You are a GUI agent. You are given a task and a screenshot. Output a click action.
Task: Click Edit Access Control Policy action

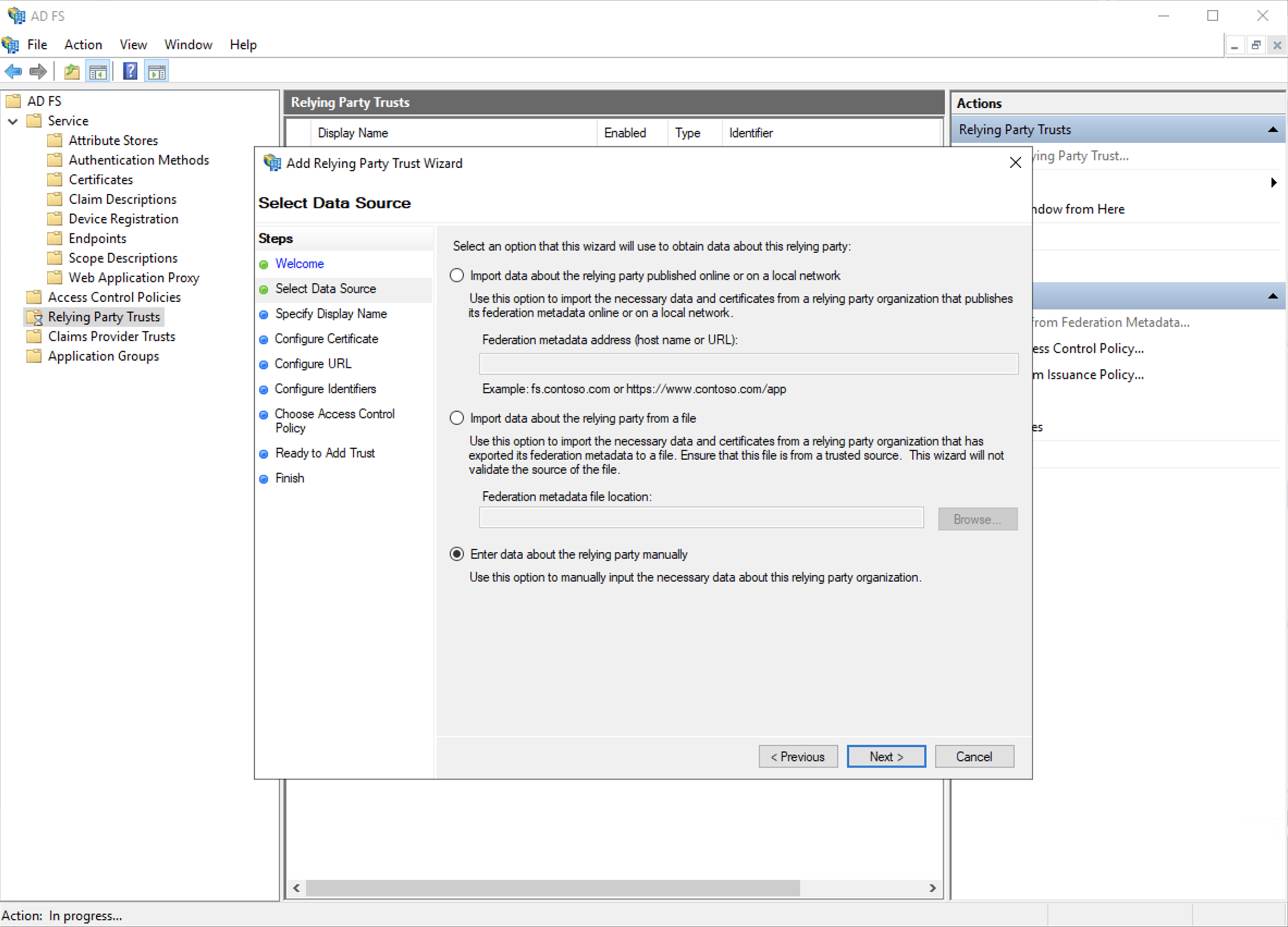tap(1088, 348)
